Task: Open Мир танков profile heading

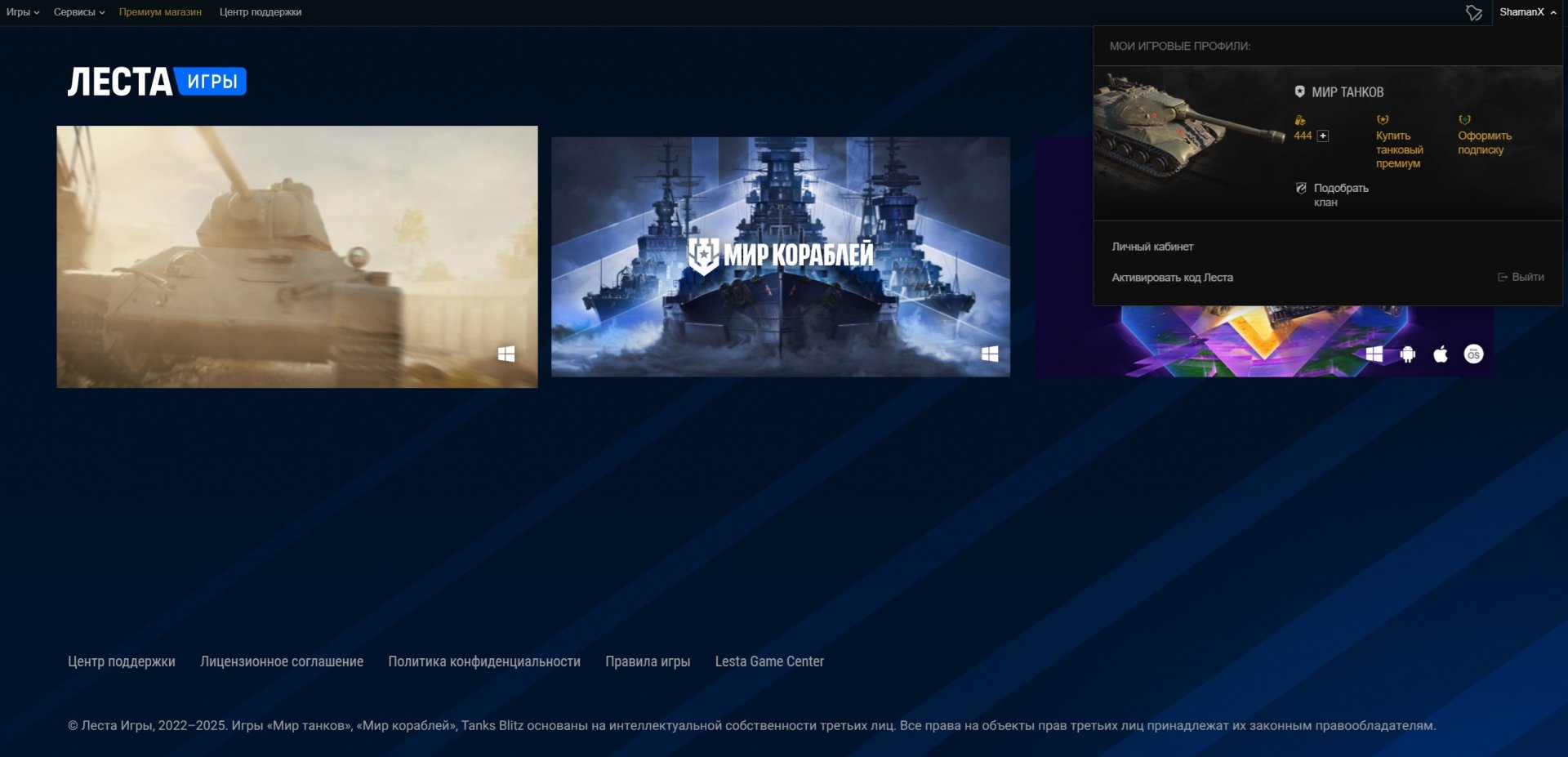Action: coord(1347,92)
